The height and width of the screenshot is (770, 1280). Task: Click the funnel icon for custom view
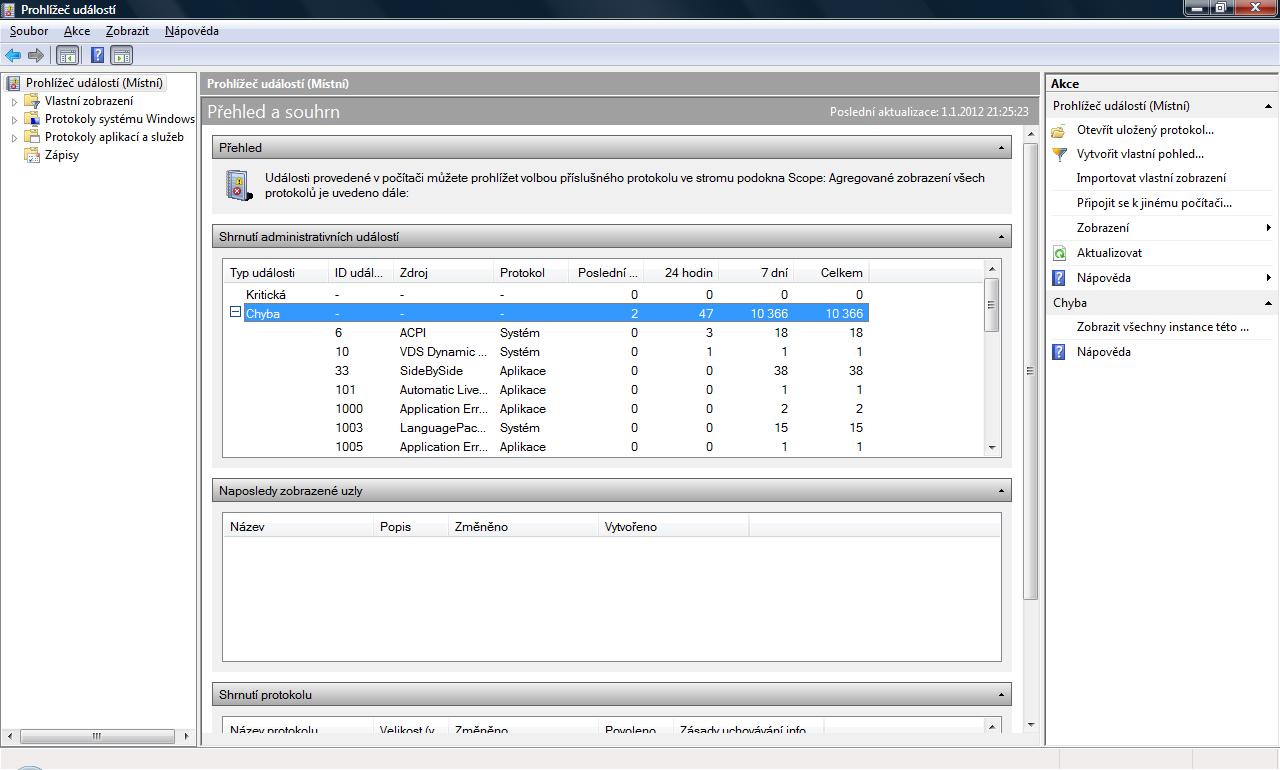(x=1059, y=154)
